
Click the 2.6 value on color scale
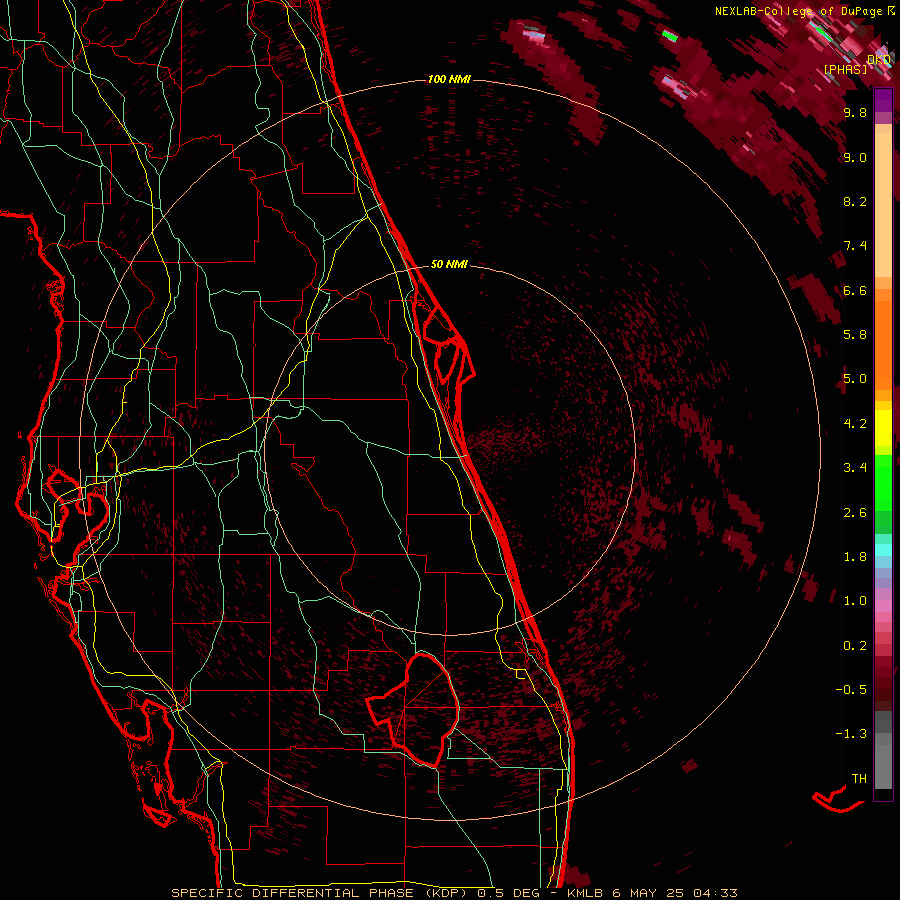(855, 512)
